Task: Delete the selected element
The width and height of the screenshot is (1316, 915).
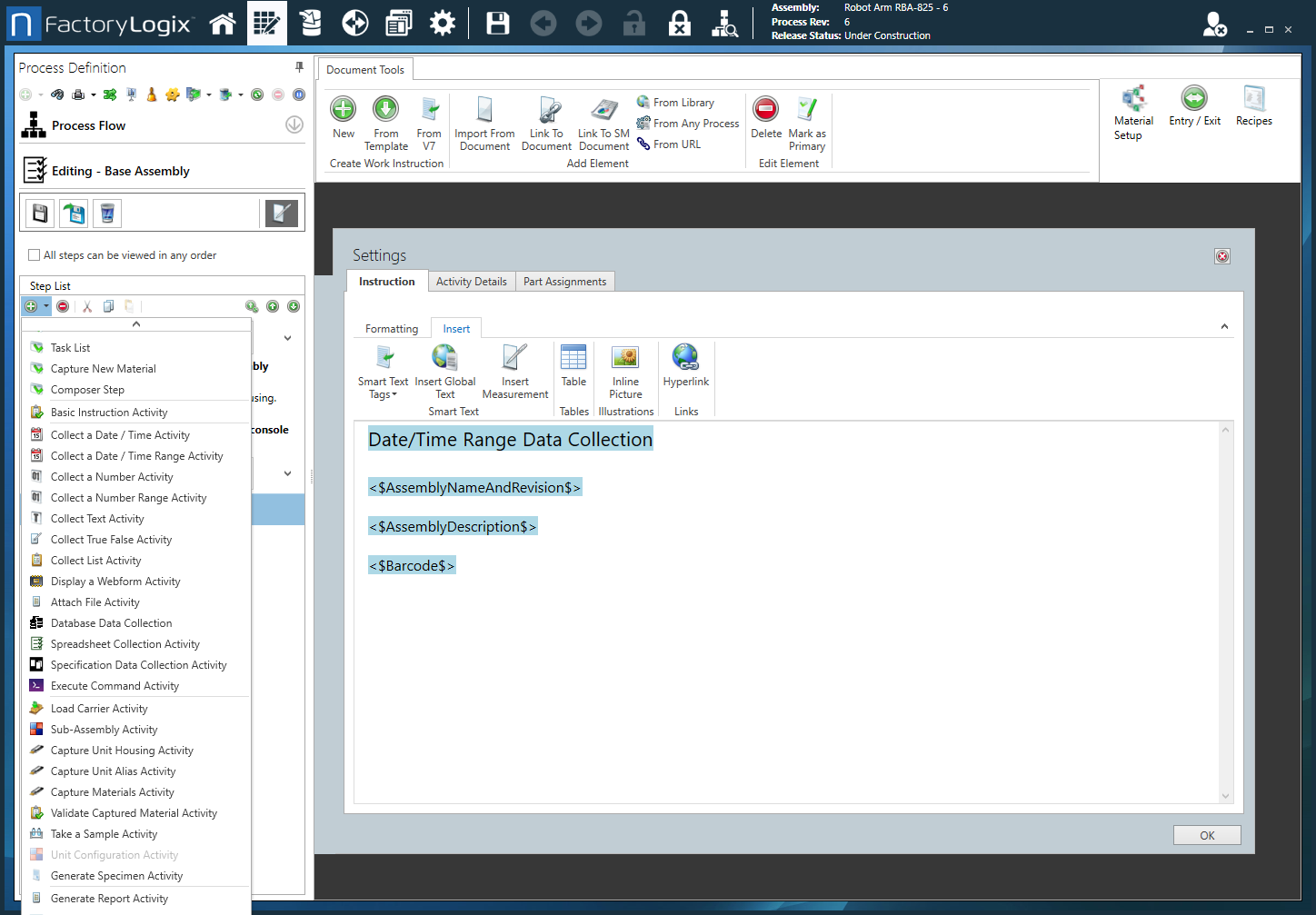Action: pos(765,122)
